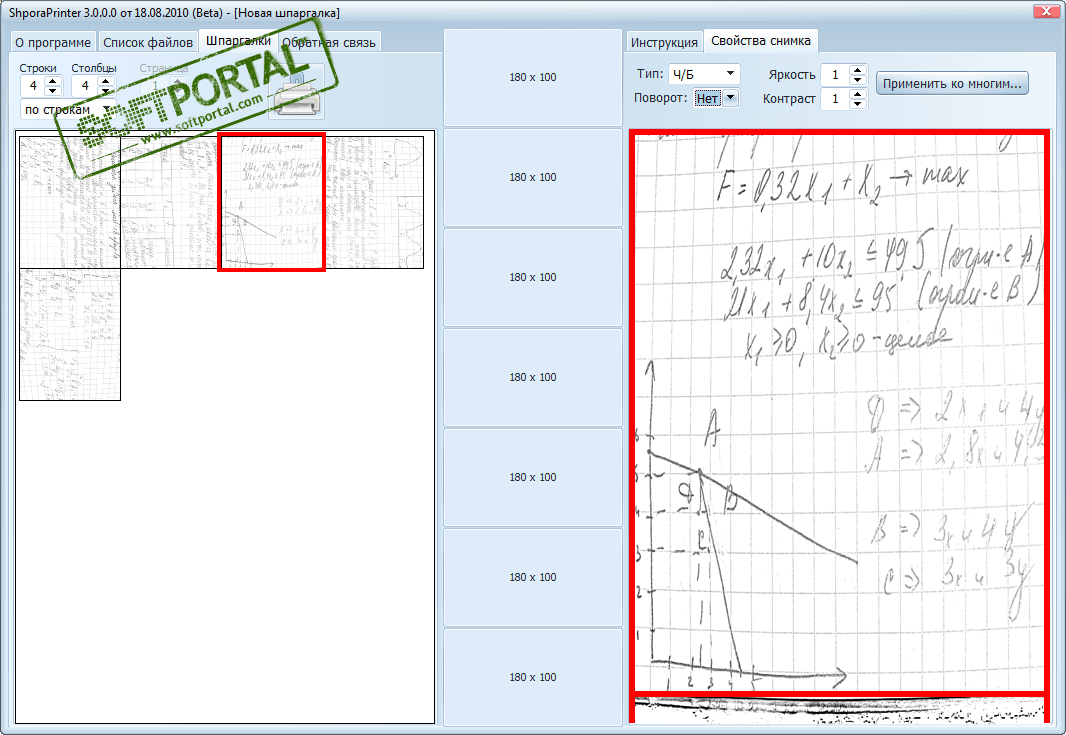
Task: Decrease the Столбцы count
Action: (105, 90)
